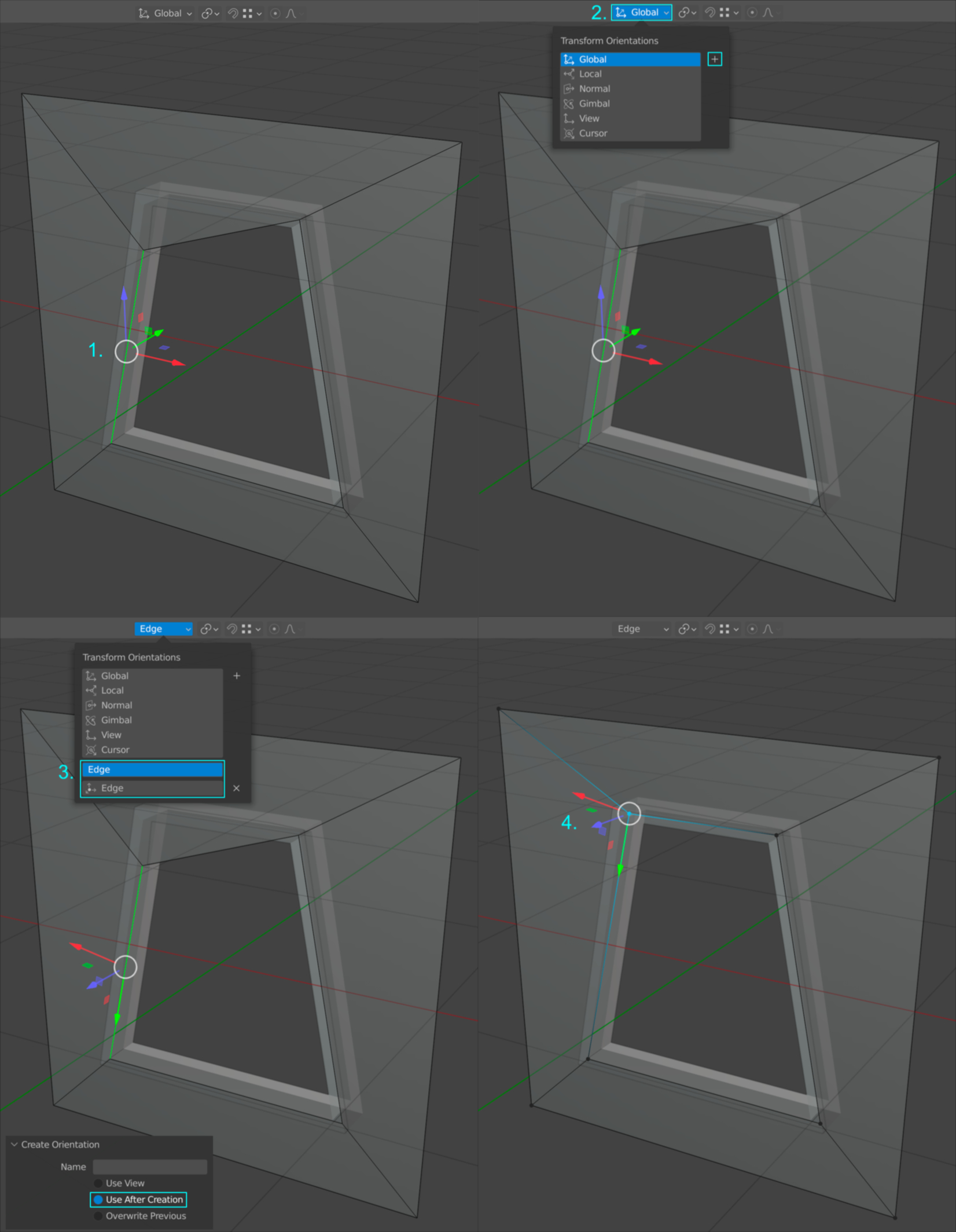Open pivot point menu in top-right viewport header

click(687, 12)
